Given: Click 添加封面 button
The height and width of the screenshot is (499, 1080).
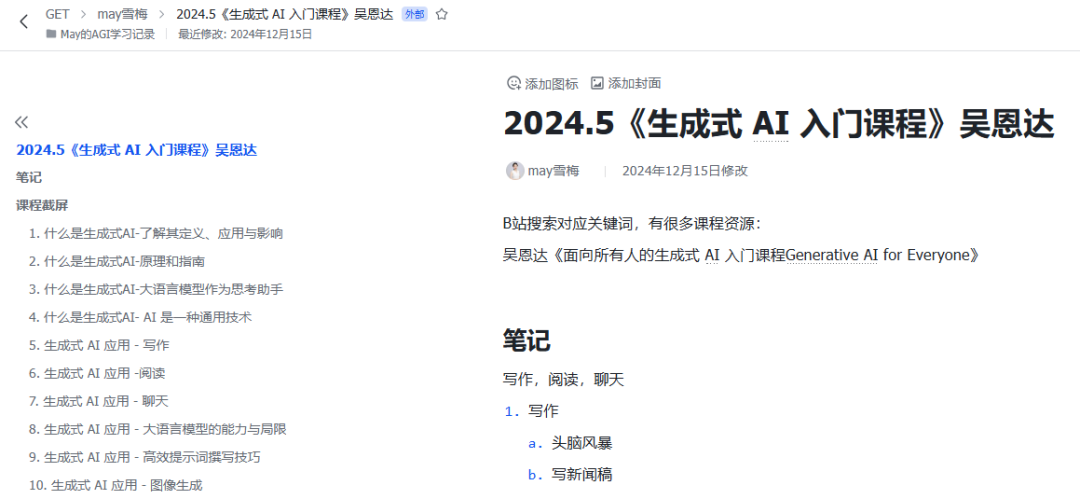Looking at the screenshot, I should 626,83.
